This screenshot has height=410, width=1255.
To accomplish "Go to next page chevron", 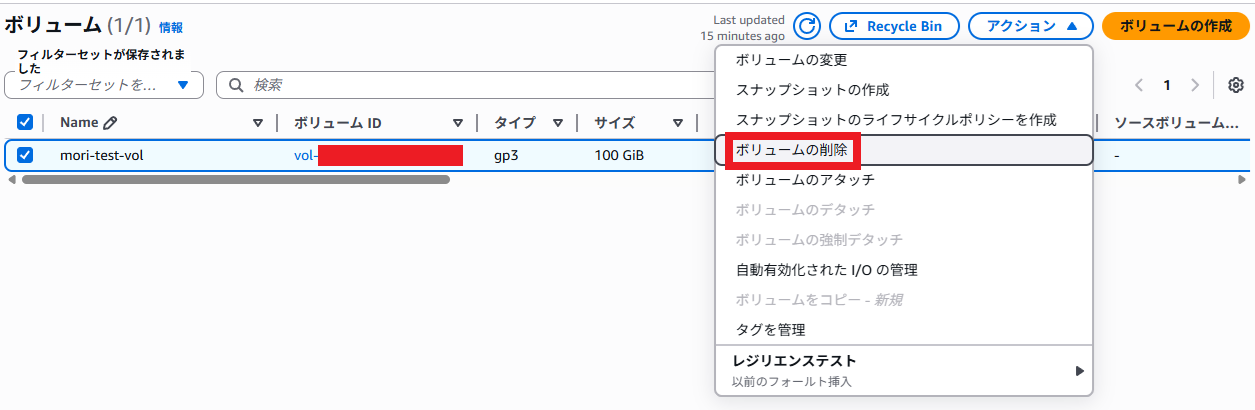I will [1194, 85].
